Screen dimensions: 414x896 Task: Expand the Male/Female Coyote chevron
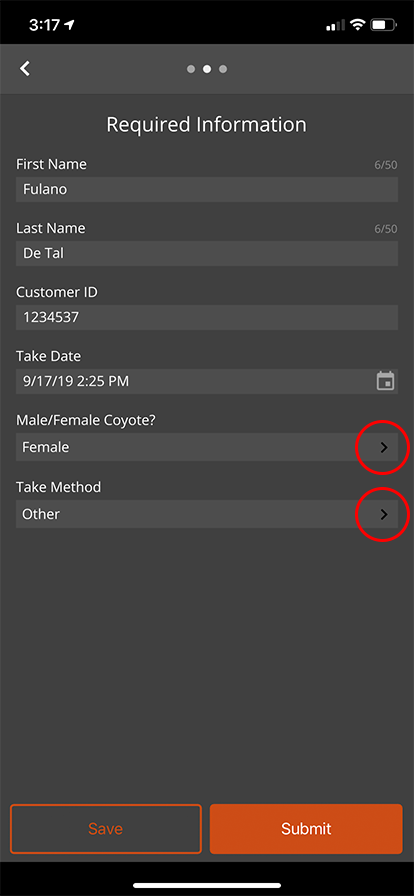coord(384,447)
